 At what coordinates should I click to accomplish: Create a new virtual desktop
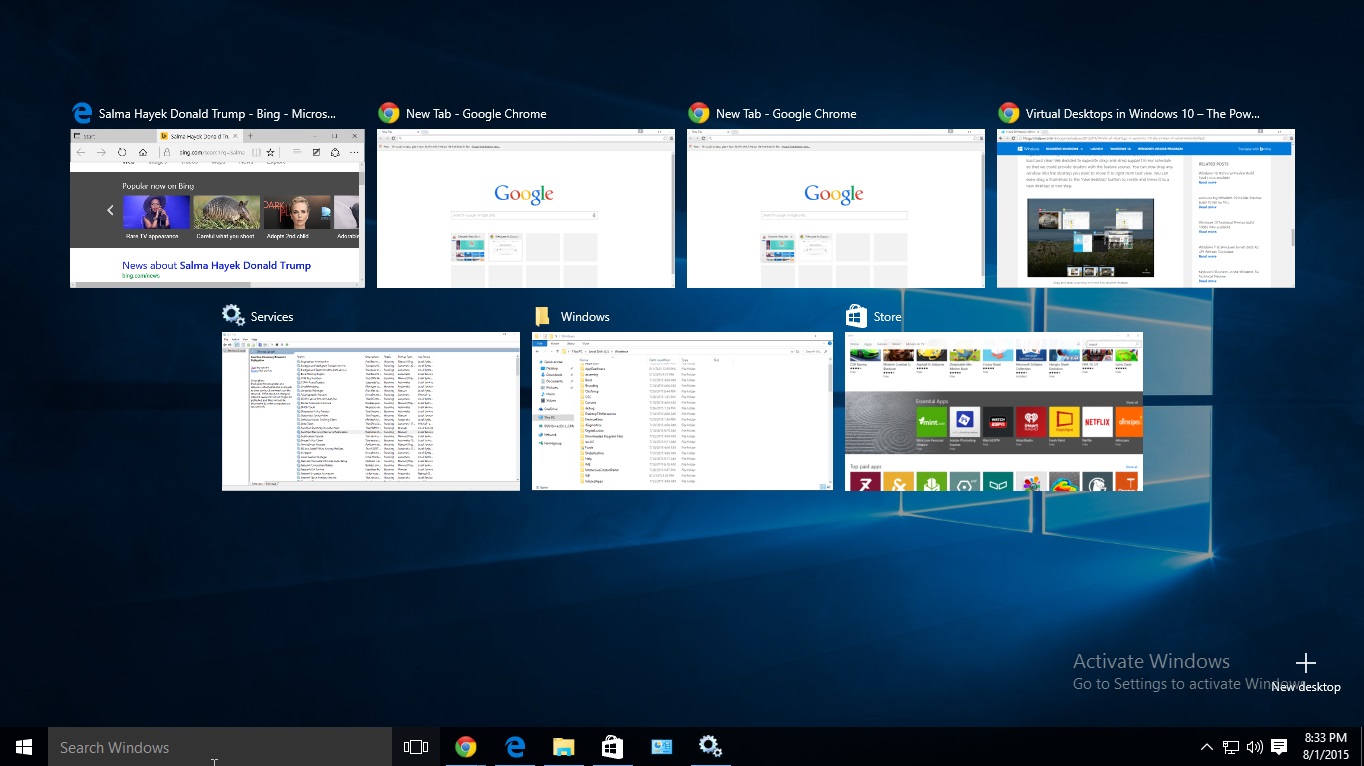pyautogui.click(x=1305, y=663)
